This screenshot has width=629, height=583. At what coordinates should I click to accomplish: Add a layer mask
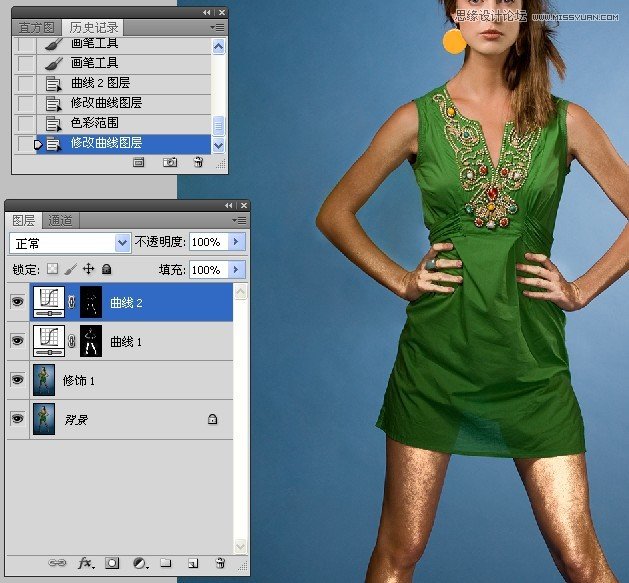112,563
